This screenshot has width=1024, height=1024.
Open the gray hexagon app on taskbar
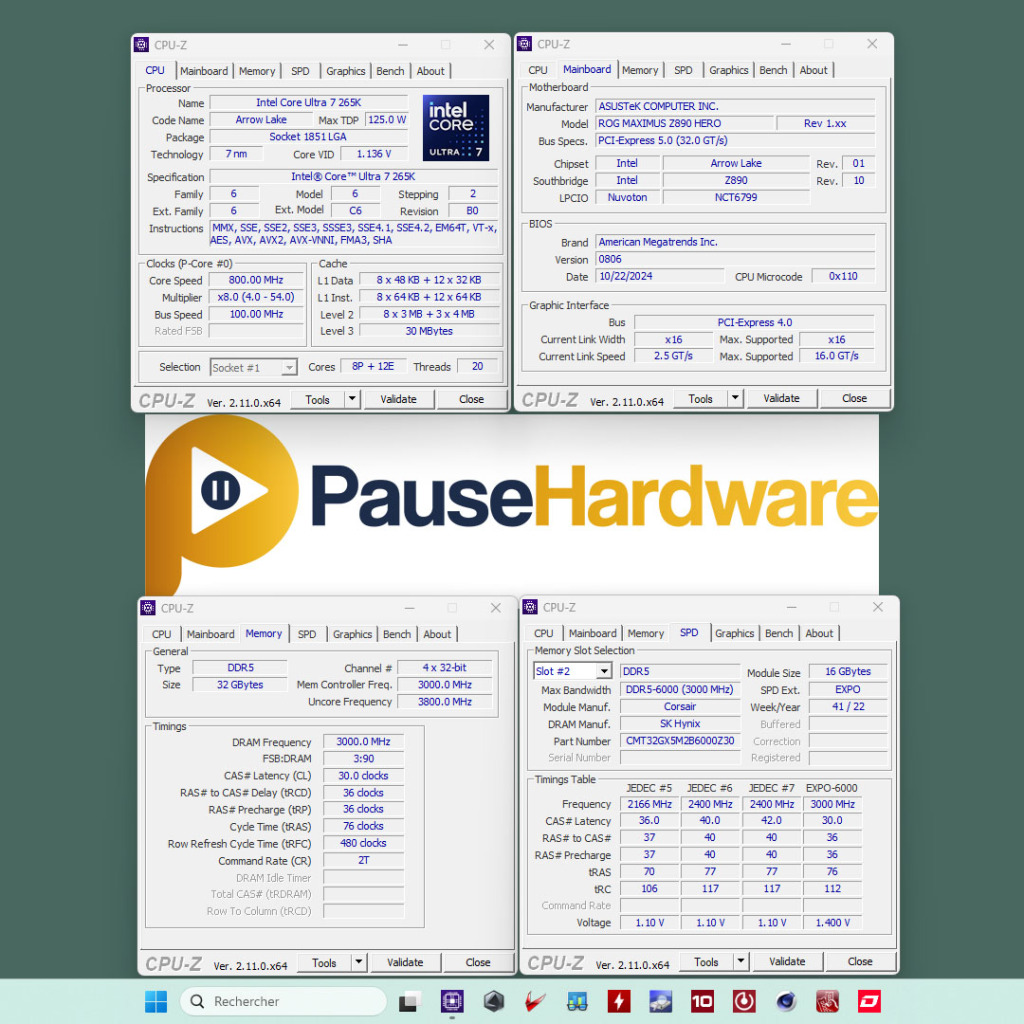(x=494, y=1001)
